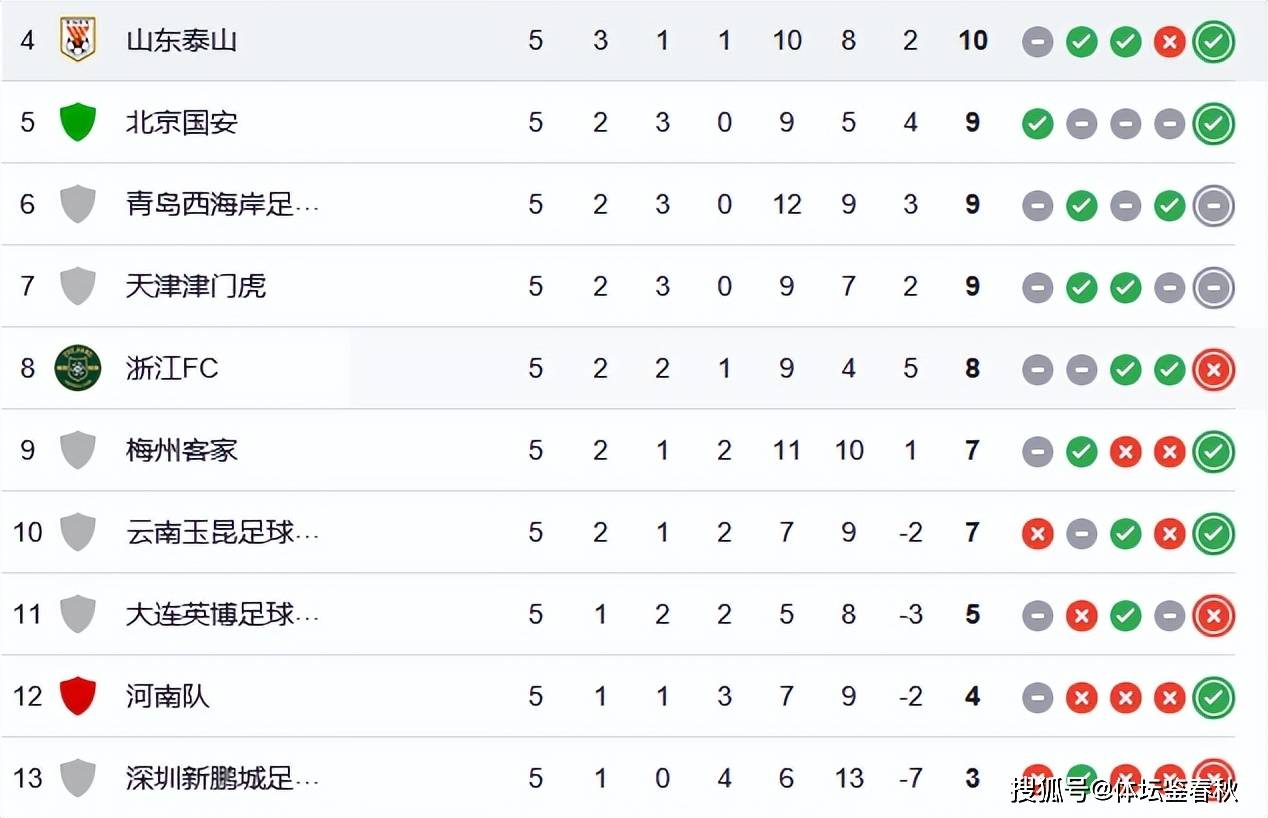Image resolution: width=1268 pixels, height=818 pixels.
Task: Click the latest red loss circle for 大连英博
Action: [1213, 615]
